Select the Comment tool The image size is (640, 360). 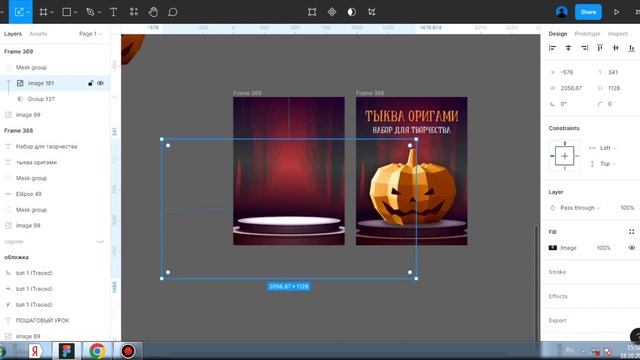click(173, 12)
